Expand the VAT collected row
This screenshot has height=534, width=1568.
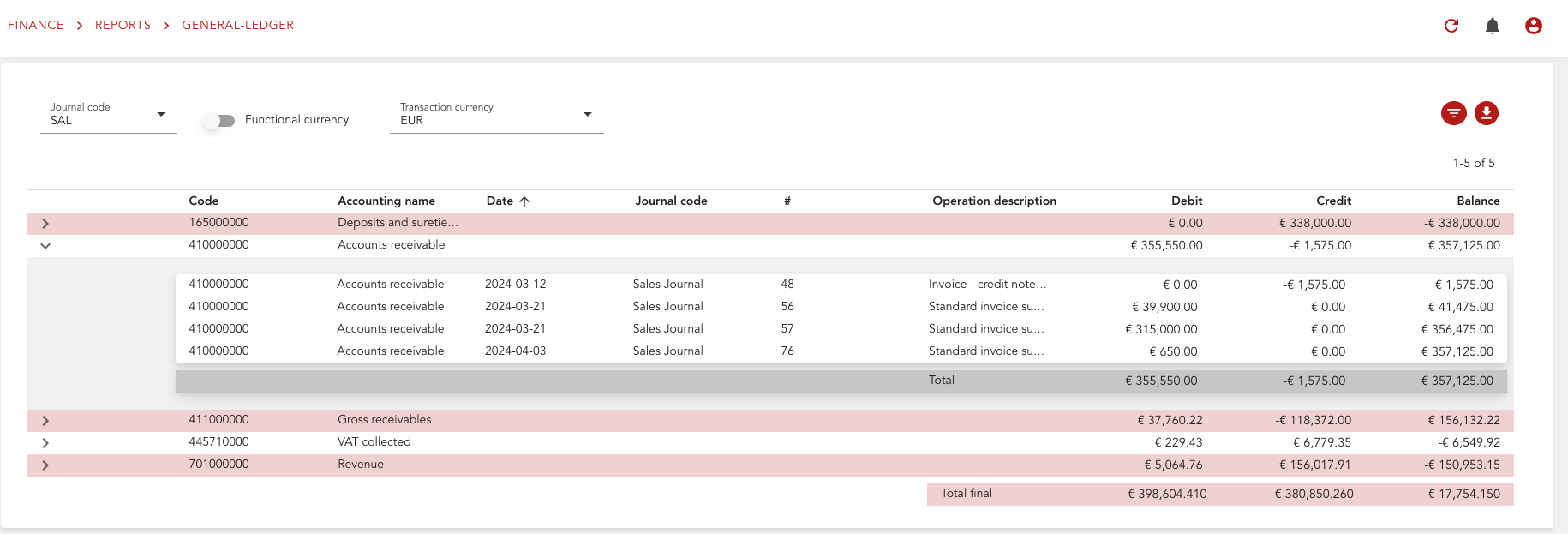pyautogui.click(x=45, y=443)
